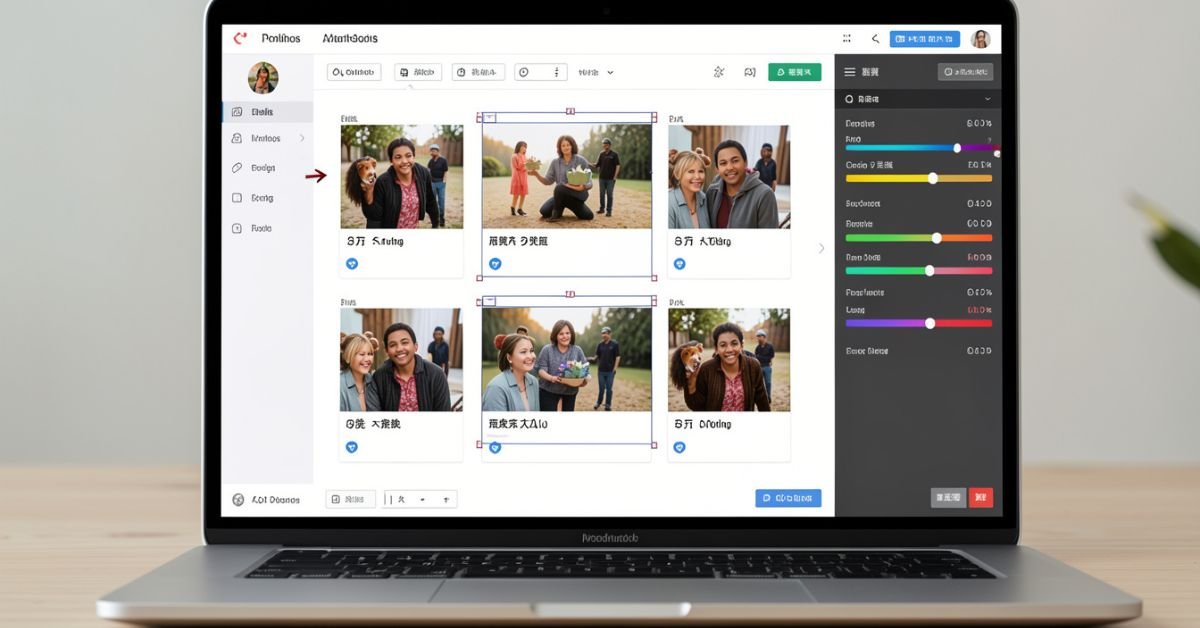The image size is (1200, 628).
Task: Click the blue badge icon under top-left photo
Action: [x=352, y=264]
